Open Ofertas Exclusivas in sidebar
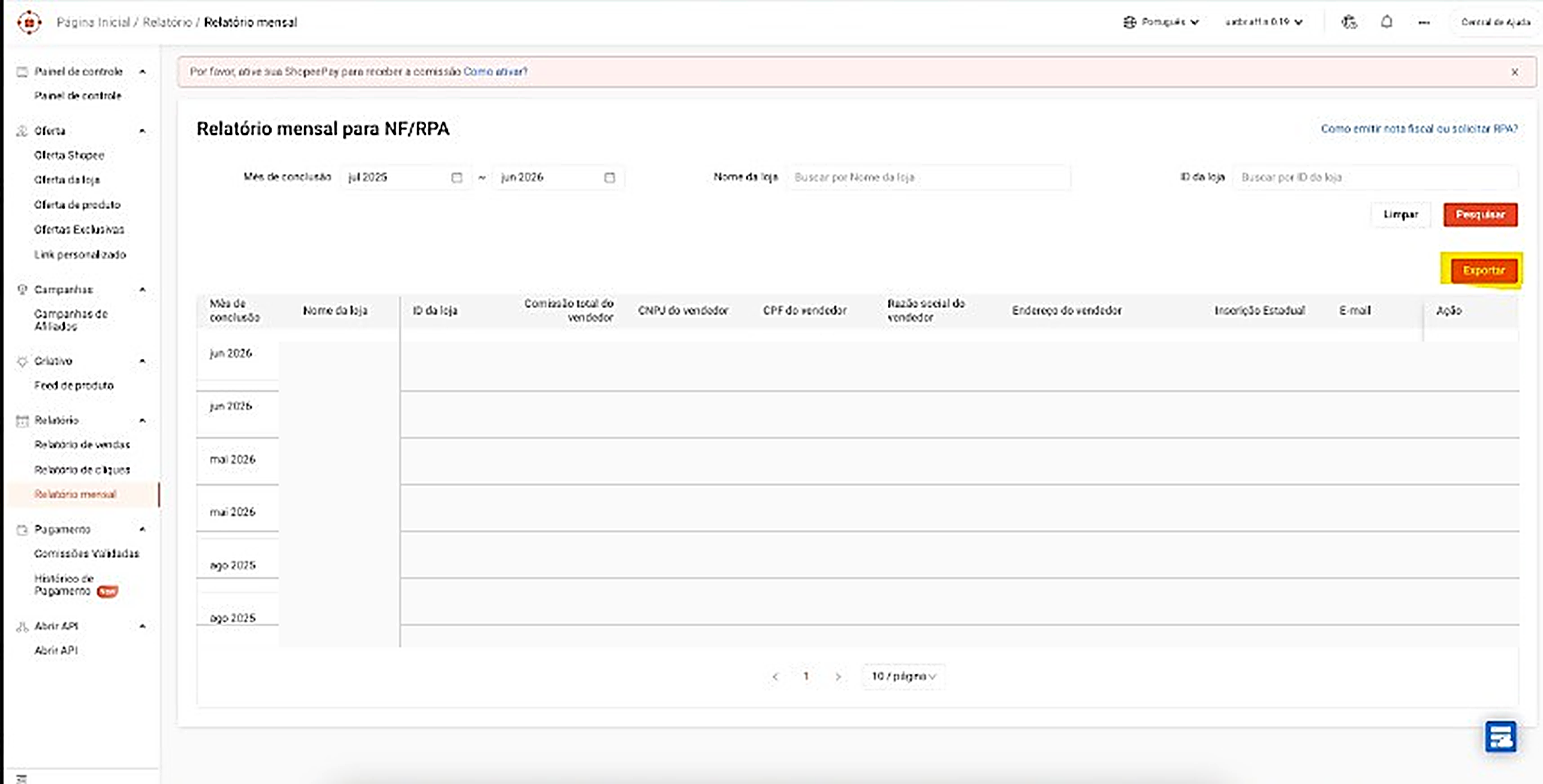The height and width of the screenshot is (784, 1543). pos(79,230)
